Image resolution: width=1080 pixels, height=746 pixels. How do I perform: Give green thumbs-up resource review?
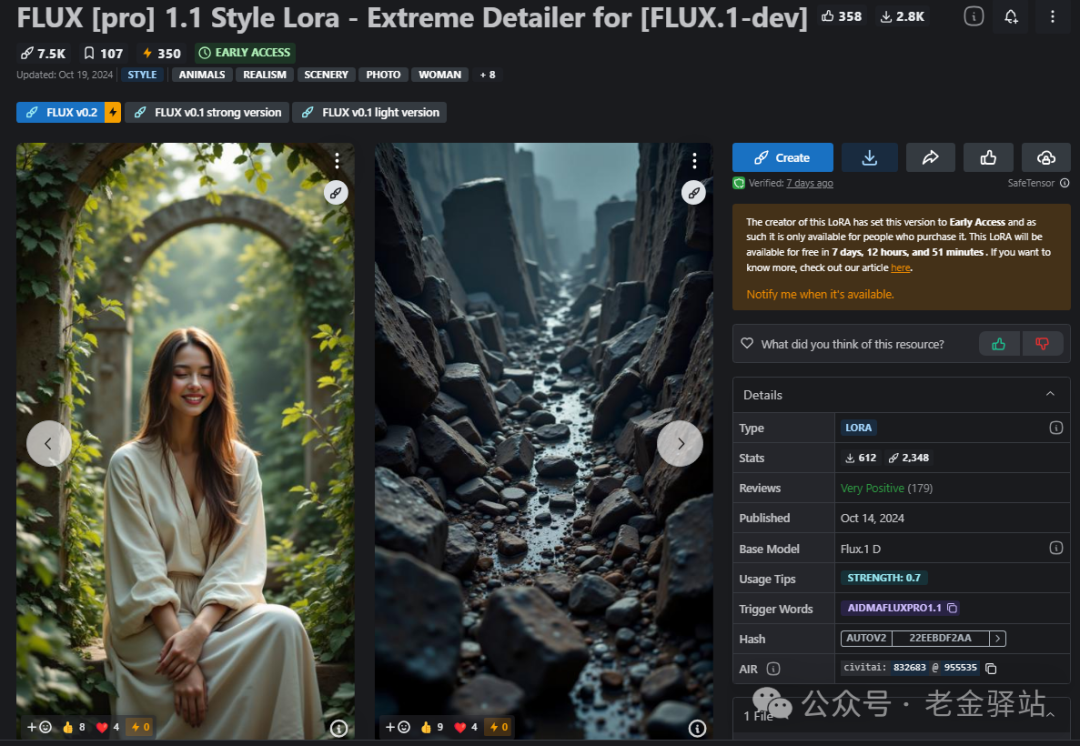[999, 344]
